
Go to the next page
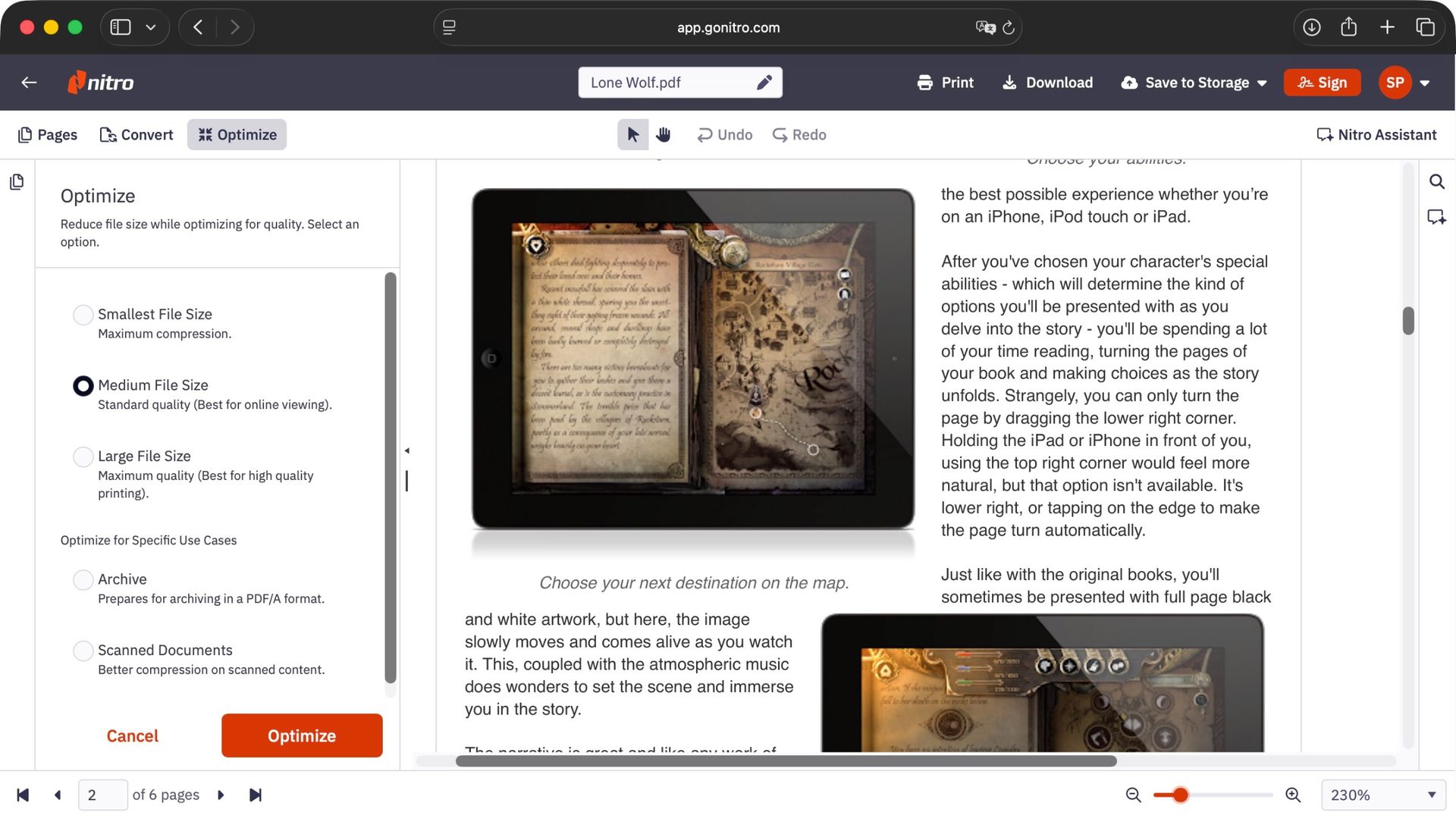(x=221, y=795)
